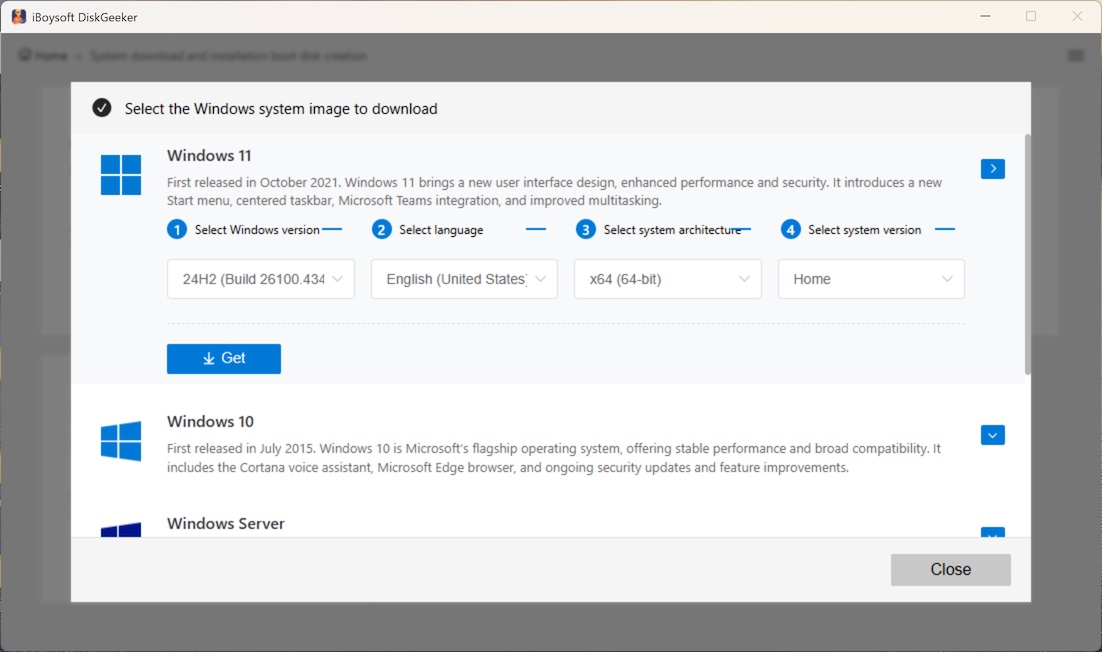
Task: Click the Get button to download Windows 11
Action: coord(223,358)
